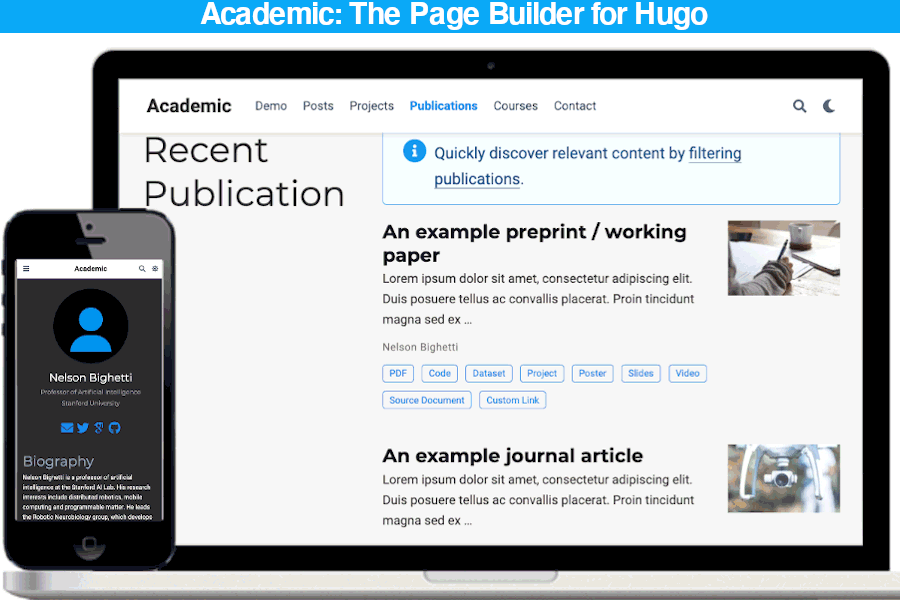Image resolution: width=900 pixels, height=600 pixels.
Task: Click the preprint paper thumbnail image
Action: (783, 258)
